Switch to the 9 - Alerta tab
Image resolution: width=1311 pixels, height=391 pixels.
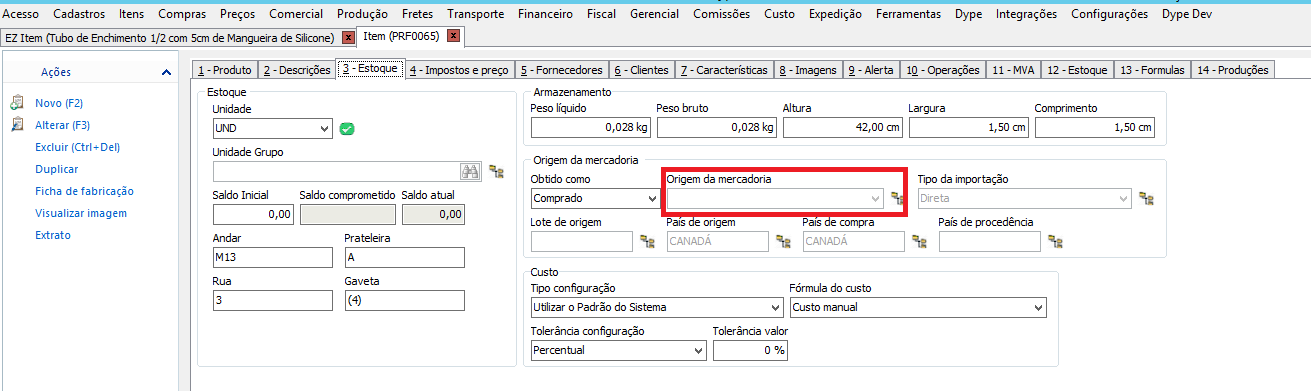click(871, 70)
